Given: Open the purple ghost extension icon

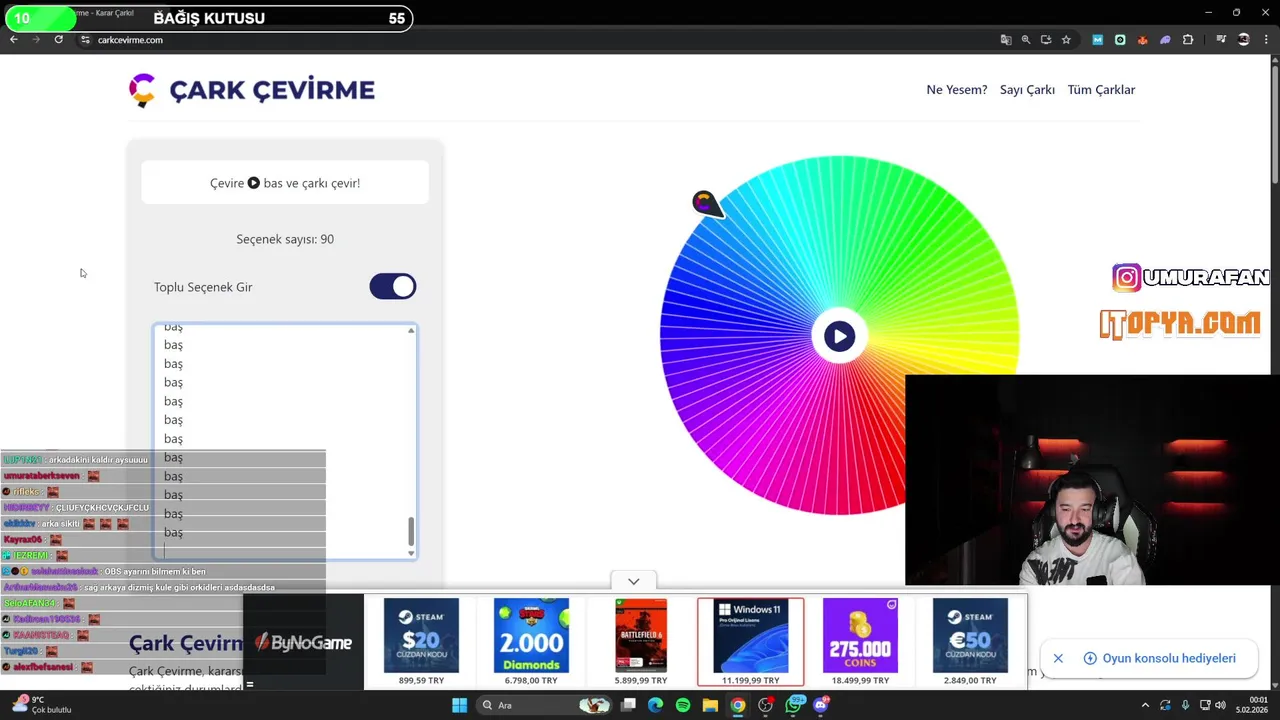Looking at the screenshot, I should (1165, 40).
